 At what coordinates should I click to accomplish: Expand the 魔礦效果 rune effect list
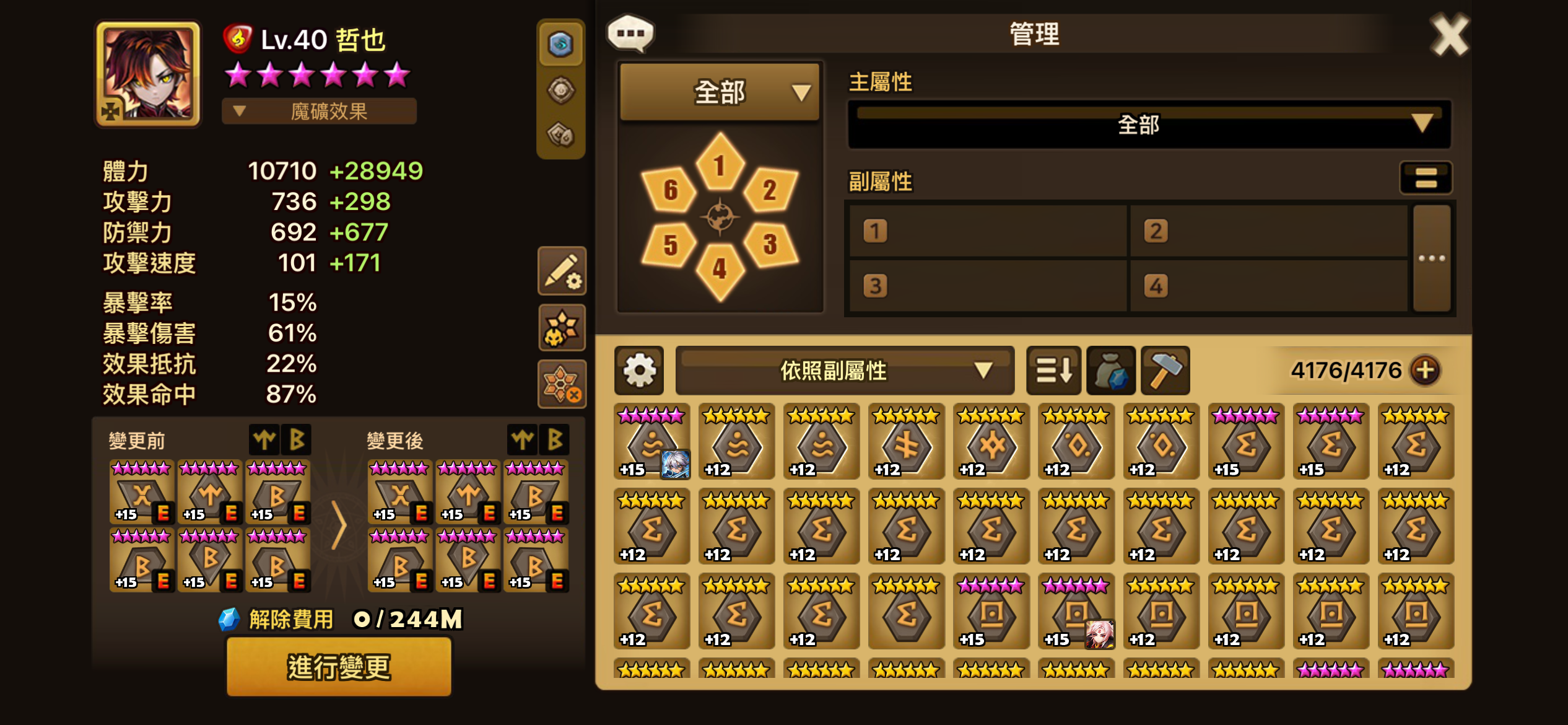click(319, 112)
